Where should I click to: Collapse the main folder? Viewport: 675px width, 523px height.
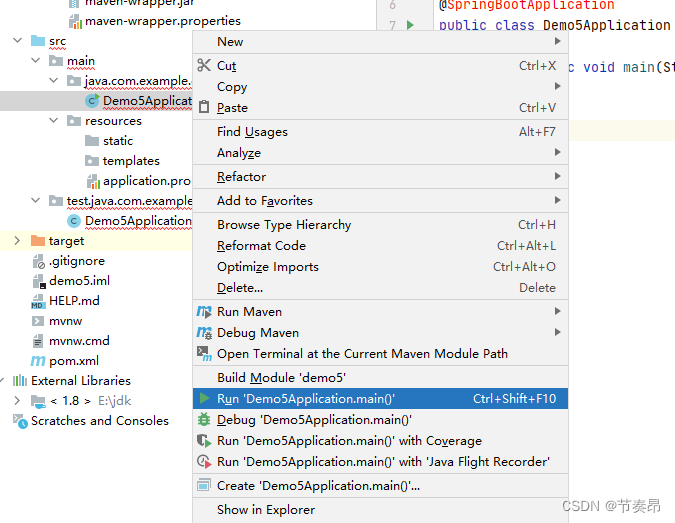pyautogui.click(x=36, y=60)
